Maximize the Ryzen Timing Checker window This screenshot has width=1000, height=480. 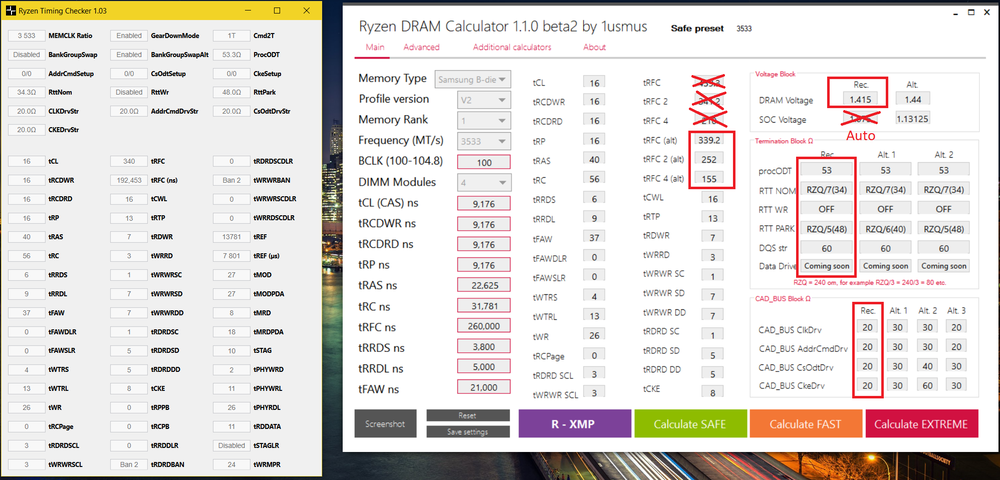[277, 10]
